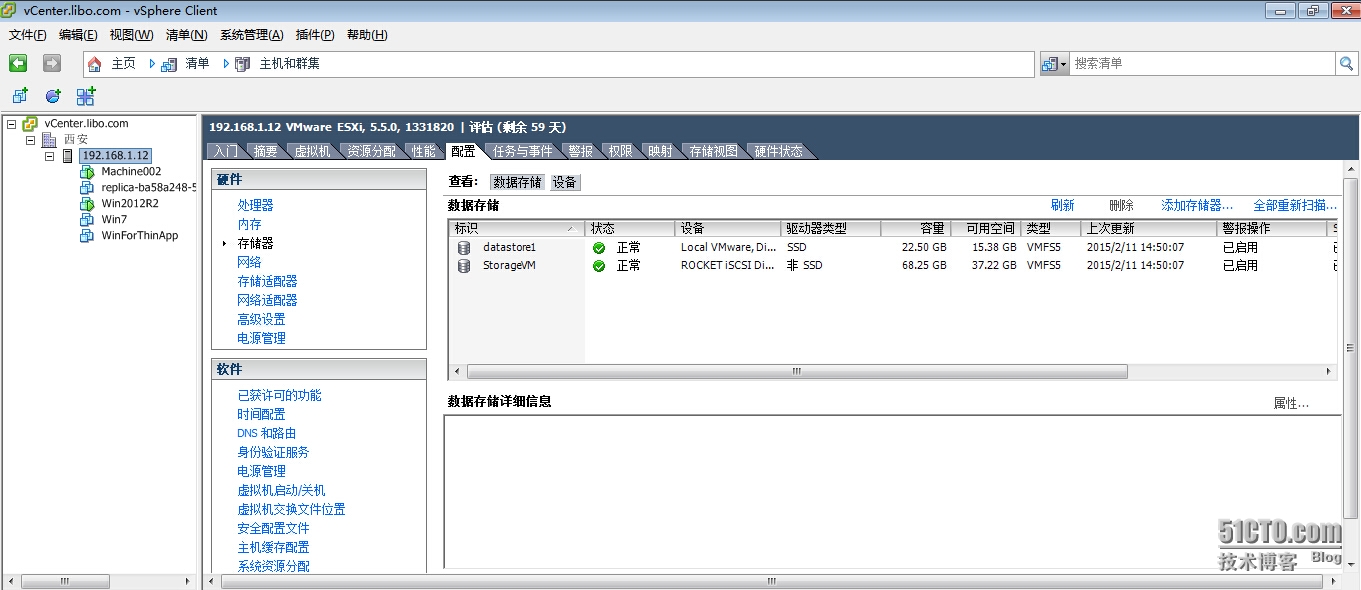Click the Machine002 VM icon
The image size is (1361, 590).
(x=87, y=172)
